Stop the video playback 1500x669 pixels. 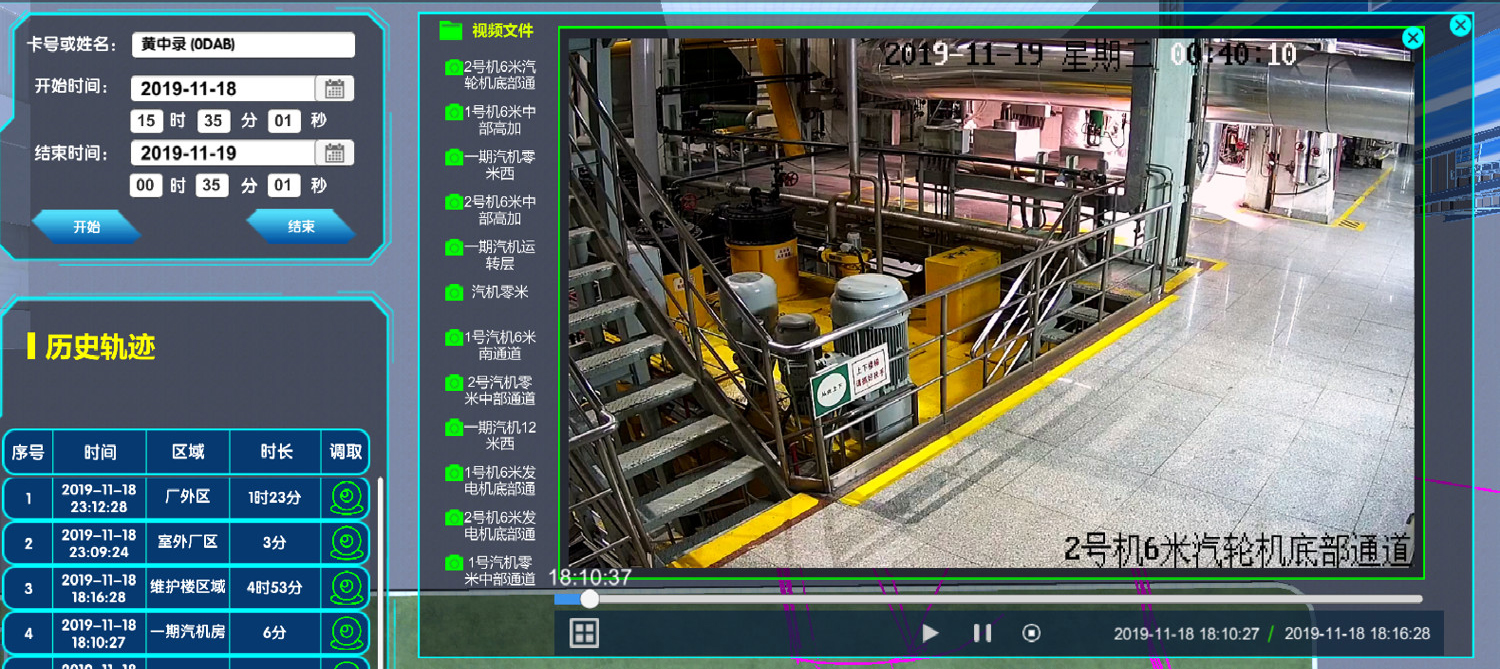click(x=1032, y=633)
